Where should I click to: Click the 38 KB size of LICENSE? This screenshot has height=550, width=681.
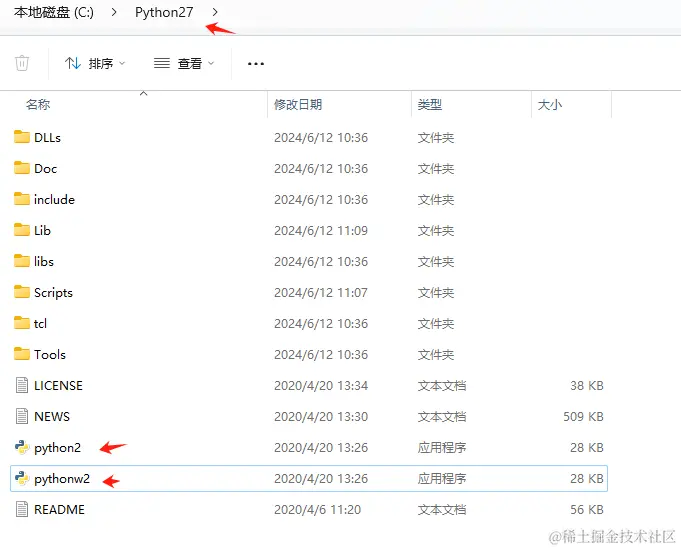point(587,386)
